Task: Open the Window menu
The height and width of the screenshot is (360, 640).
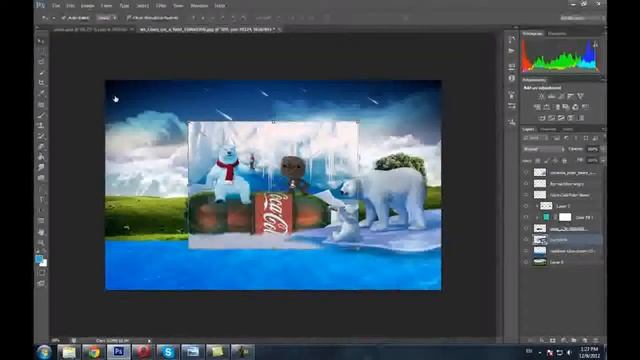Action: (199, 6)
